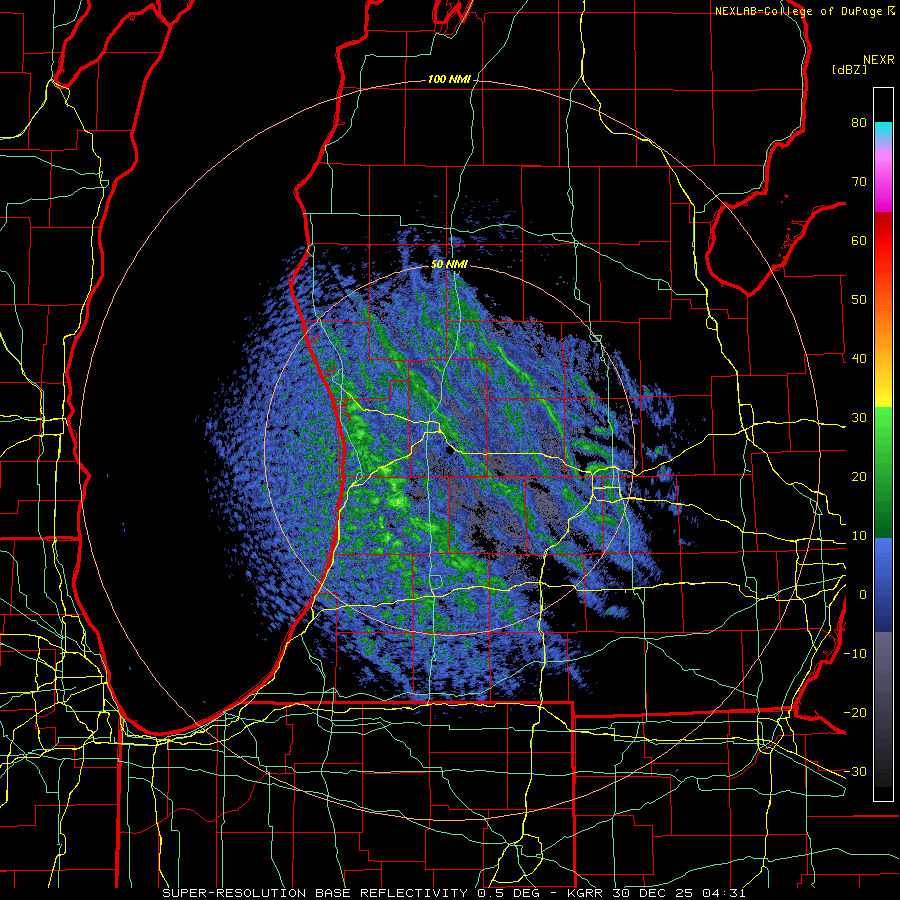This screenshot has width=900, height=900.
Task: Click the 60 value on the dBZ scale
Action: coord(859,240)
